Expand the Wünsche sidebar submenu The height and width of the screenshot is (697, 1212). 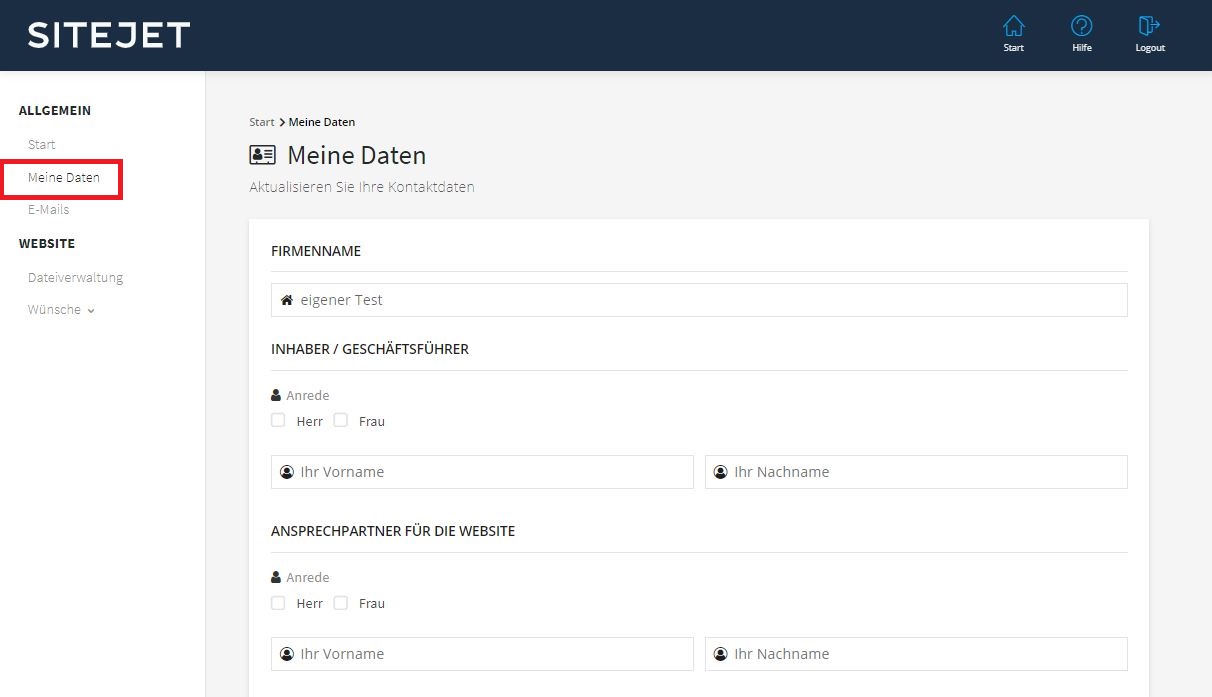[x=61, y=310]
